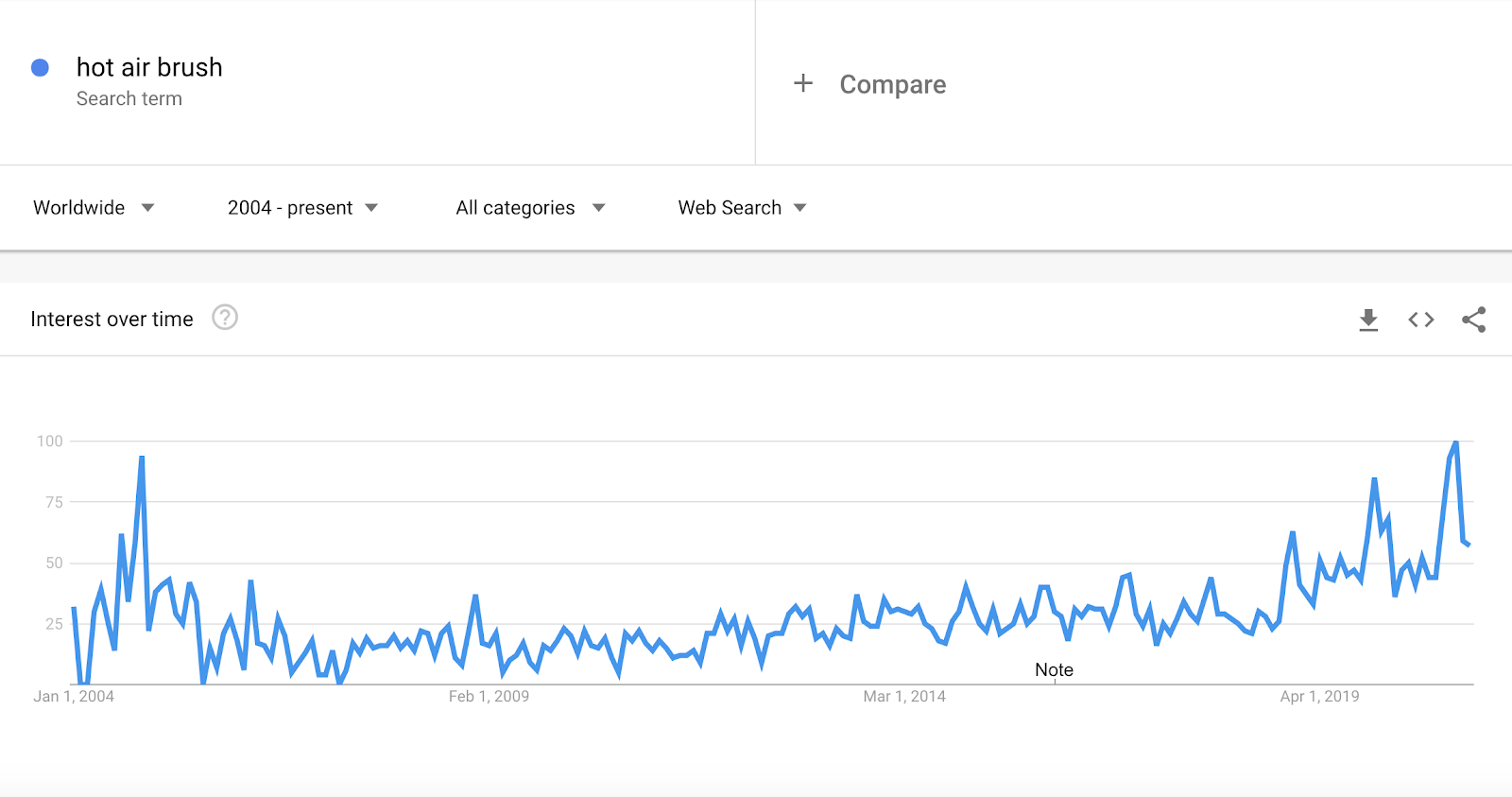Click the blue dot beside hot air brush

pyautogui.click(x=40, y=67)
